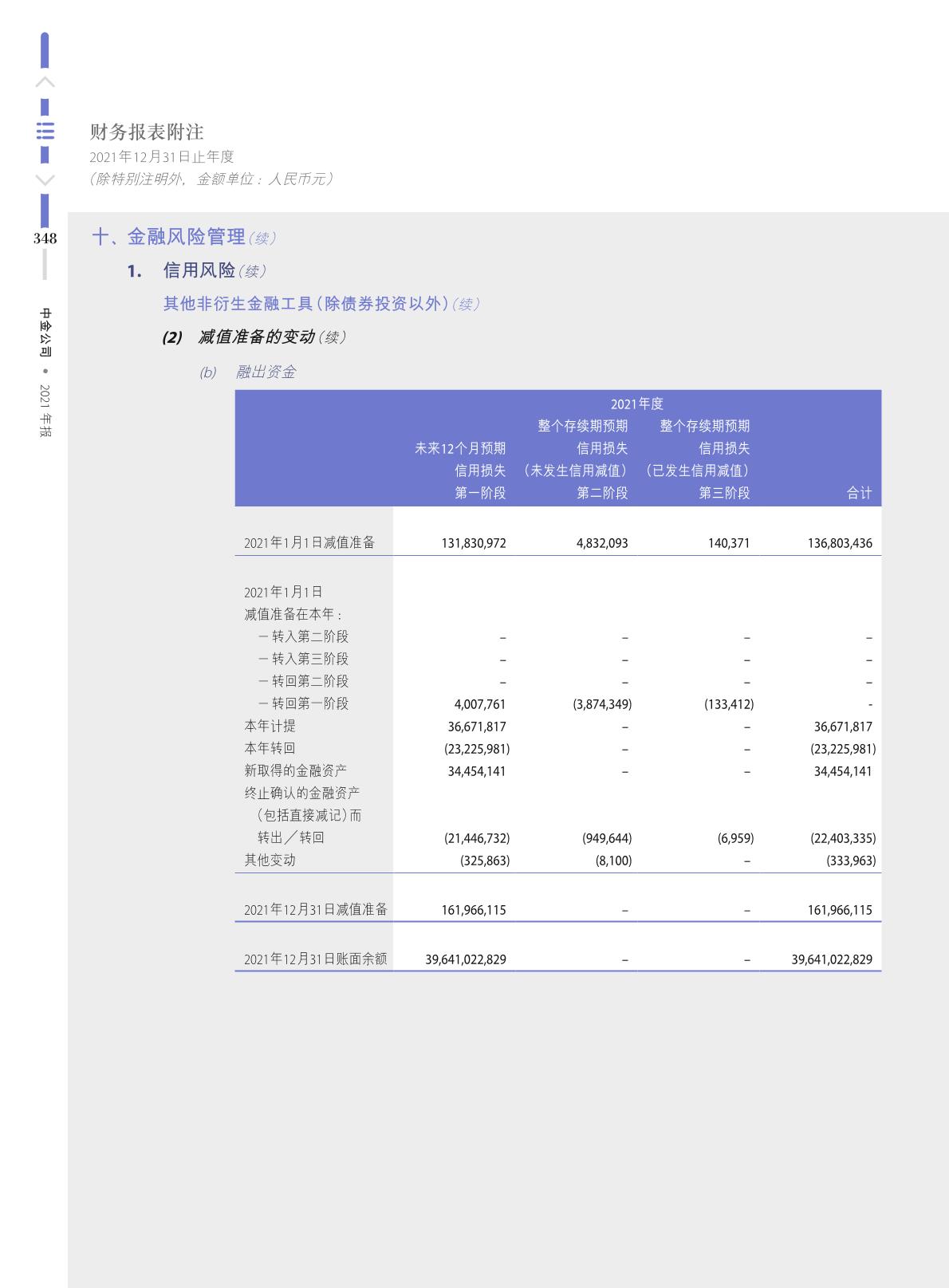Click the 合计 column header
The height and width of the screenshot is (1288, 949).
pyautogui.click(x=859, y=493)
